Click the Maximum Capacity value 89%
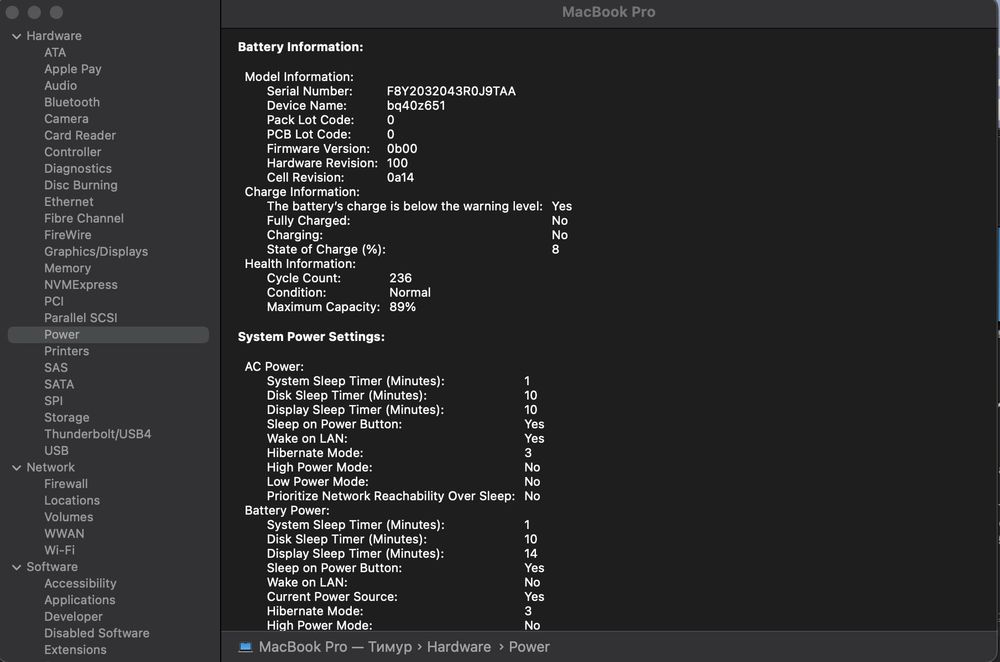The width and height of the screenshot is (1000, 662). click(402, 307)
